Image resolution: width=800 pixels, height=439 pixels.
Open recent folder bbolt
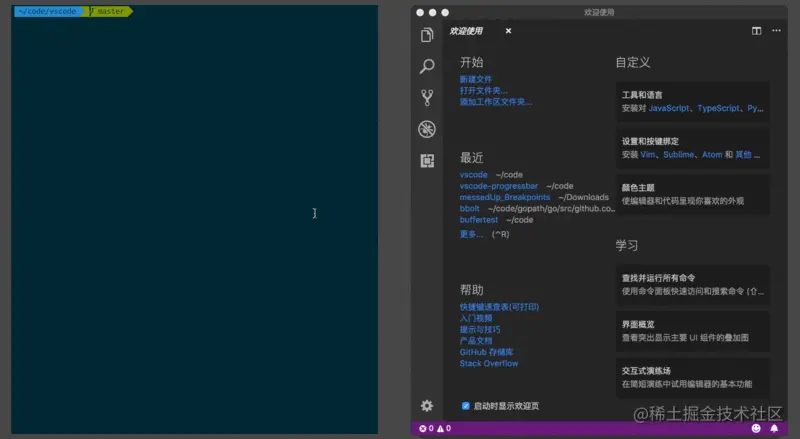point(469,208)
